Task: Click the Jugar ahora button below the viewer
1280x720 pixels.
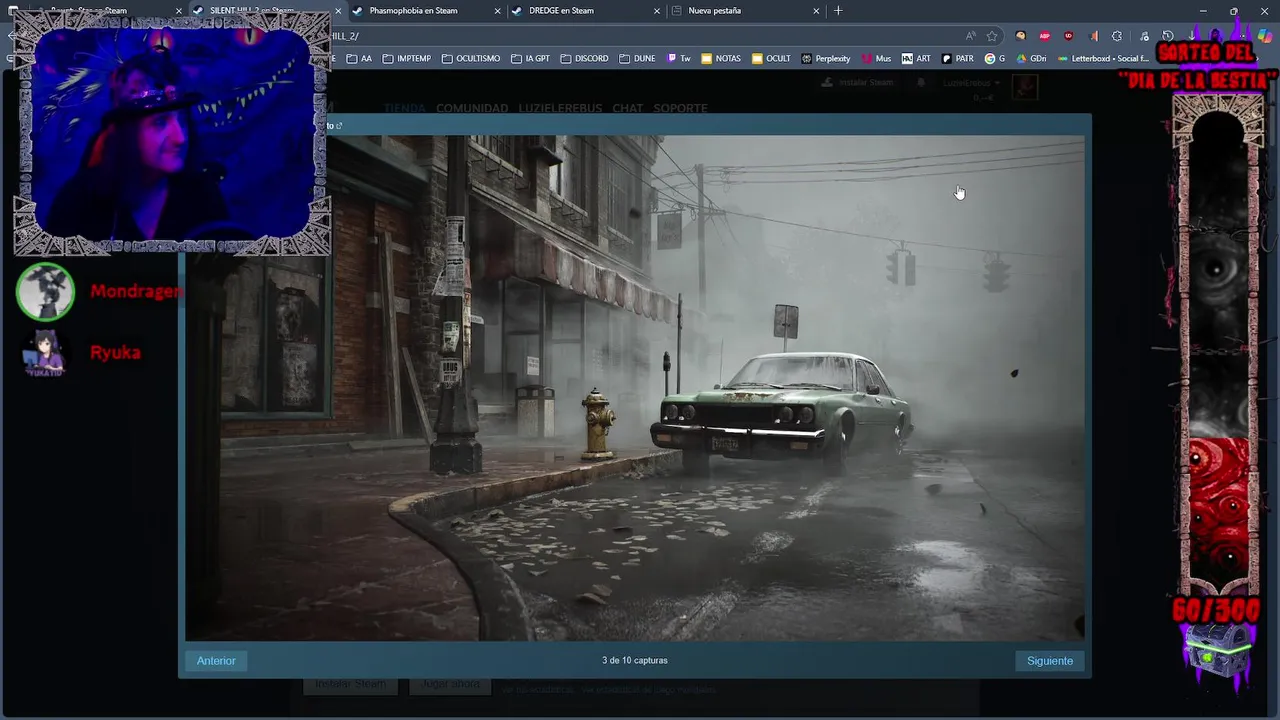Action: pyautogui.click(x=449, y=684)
